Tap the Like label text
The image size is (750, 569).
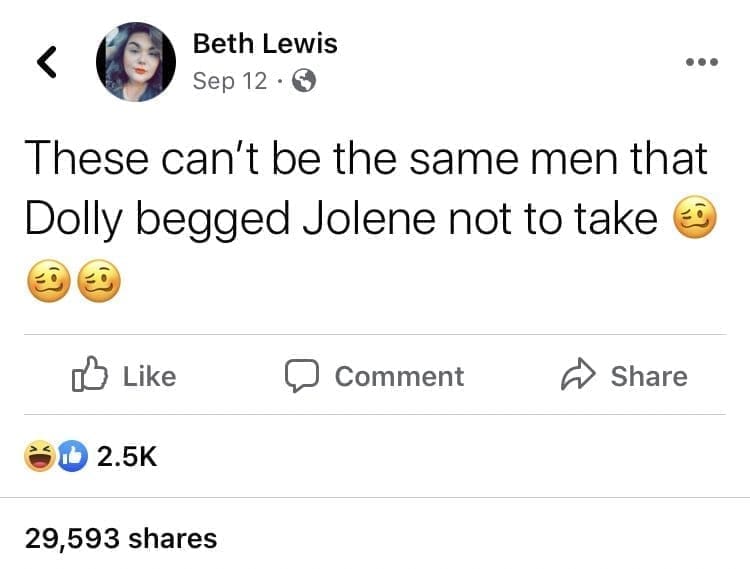[x=149, y=376]
